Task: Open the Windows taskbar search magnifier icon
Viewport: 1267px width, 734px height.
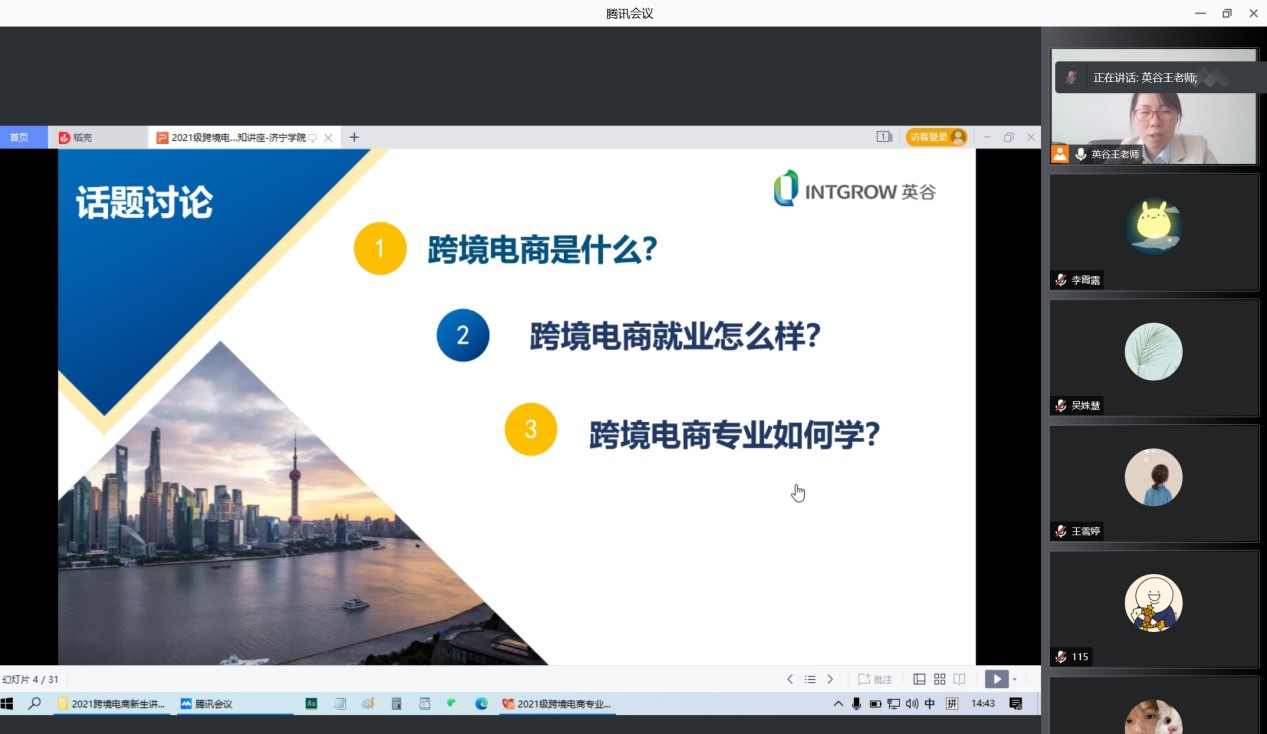Action: [34, 704]
